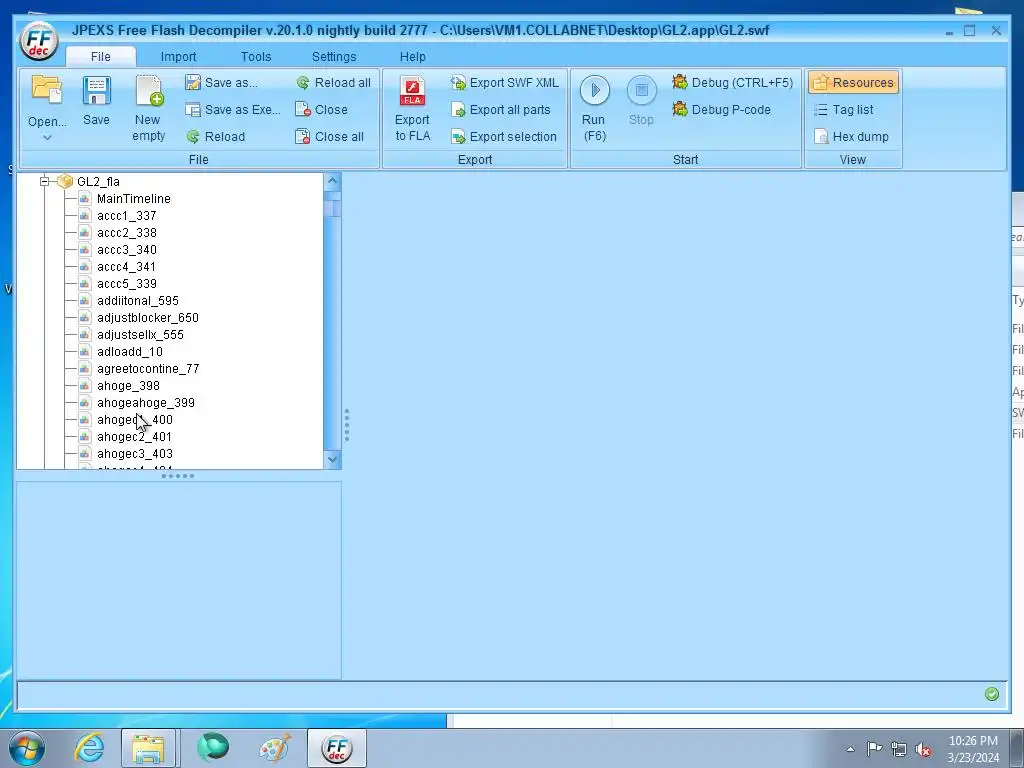Open the Help ribbon tab
1024x768 pixels.
click(x=413, y=57)
